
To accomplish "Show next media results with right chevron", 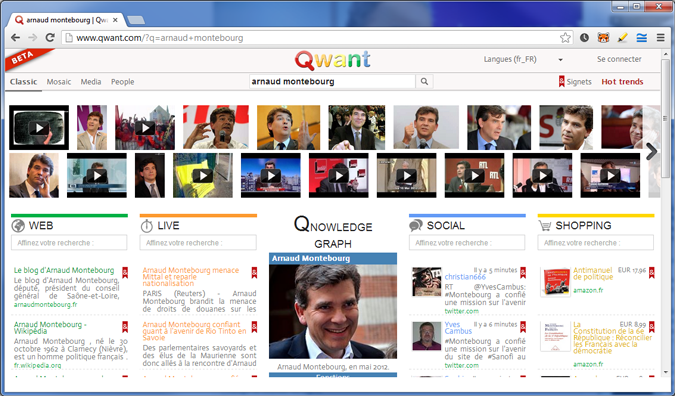I will (x=651, y=151).
